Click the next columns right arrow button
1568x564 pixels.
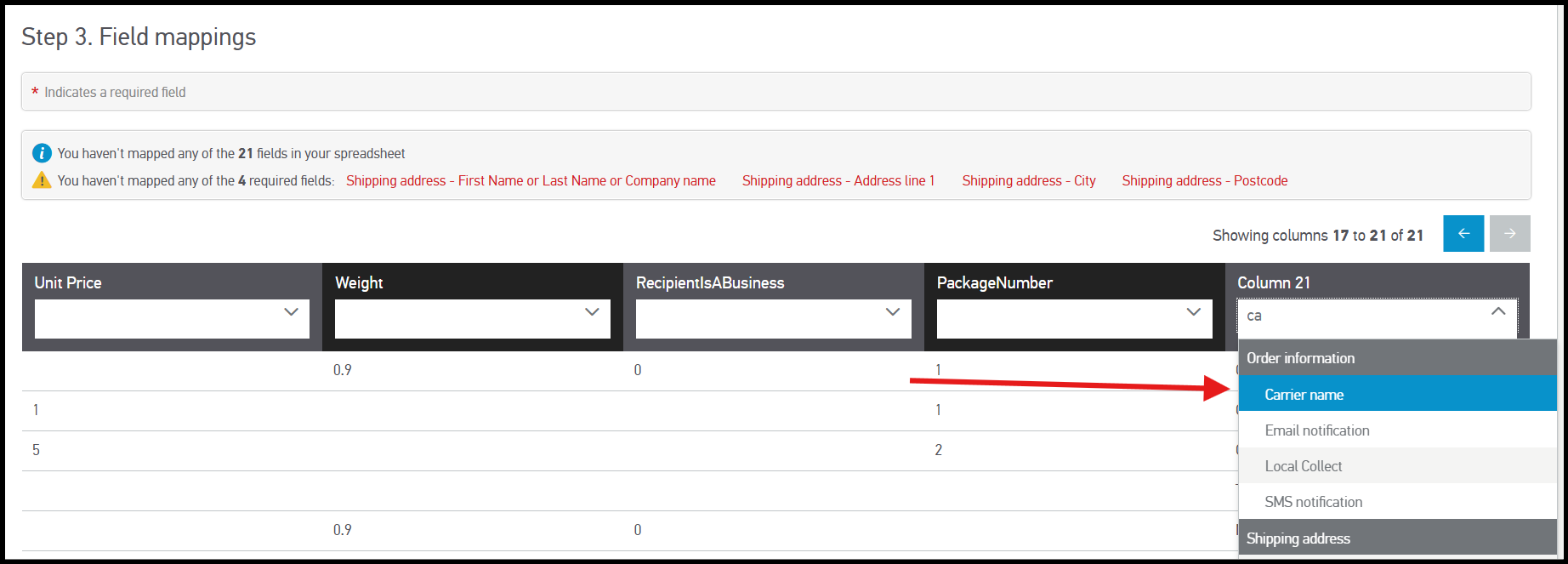click(1509, 234)
